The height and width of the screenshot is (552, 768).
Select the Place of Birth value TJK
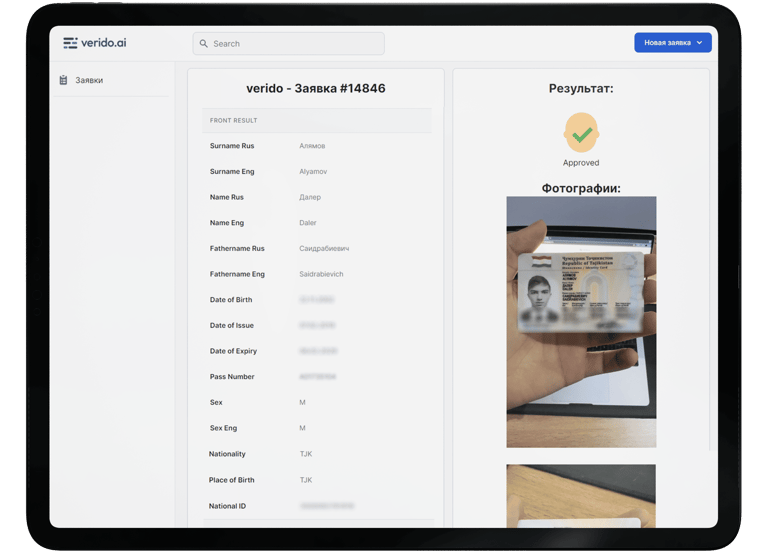tap(306, 480)
